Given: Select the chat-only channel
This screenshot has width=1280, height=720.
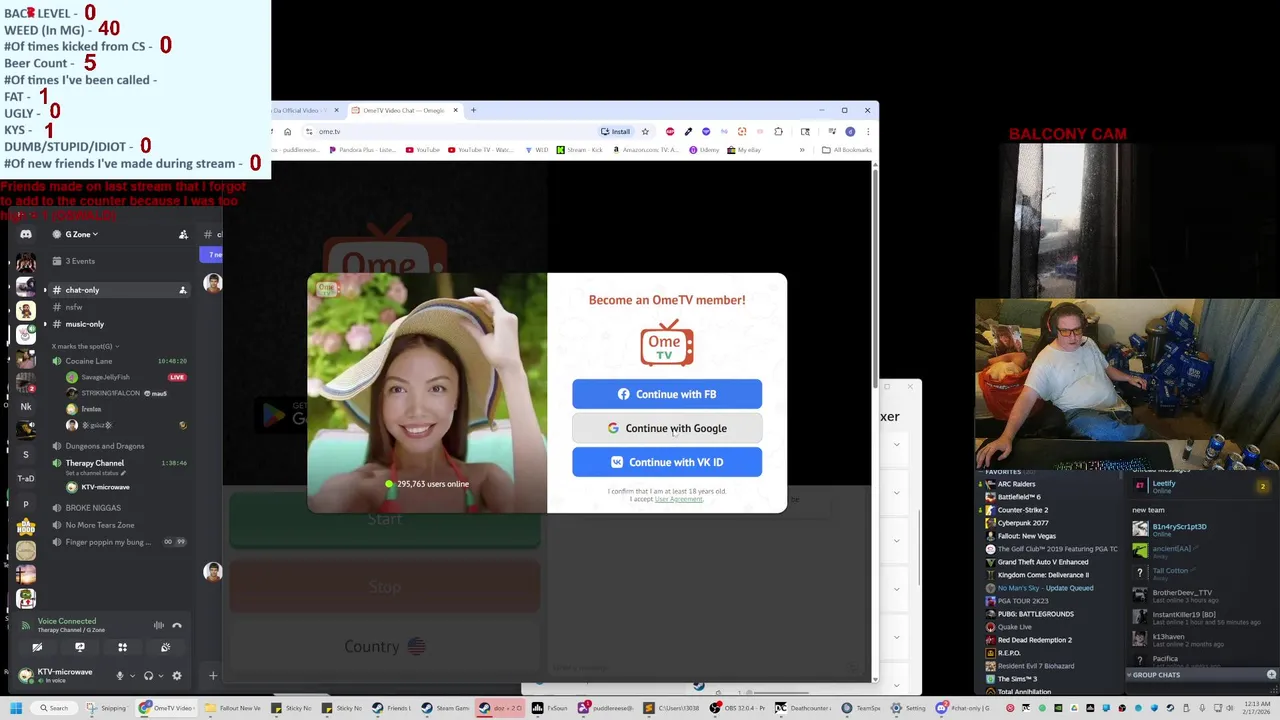Looking at the screenshot, I should [x=118, y=290].
